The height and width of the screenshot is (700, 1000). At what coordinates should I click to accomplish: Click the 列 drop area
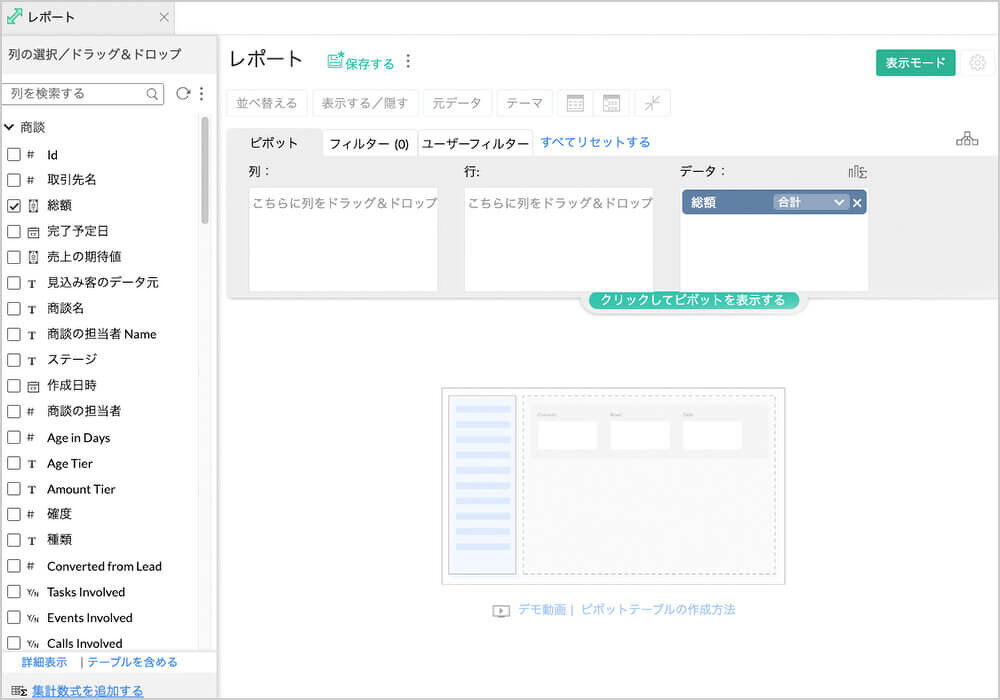point(343,240)
